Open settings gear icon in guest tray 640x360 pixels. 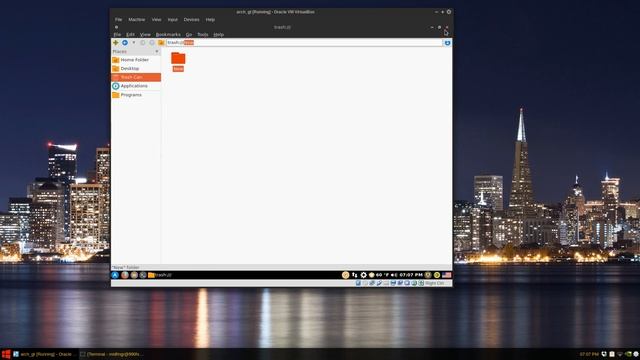363,275
